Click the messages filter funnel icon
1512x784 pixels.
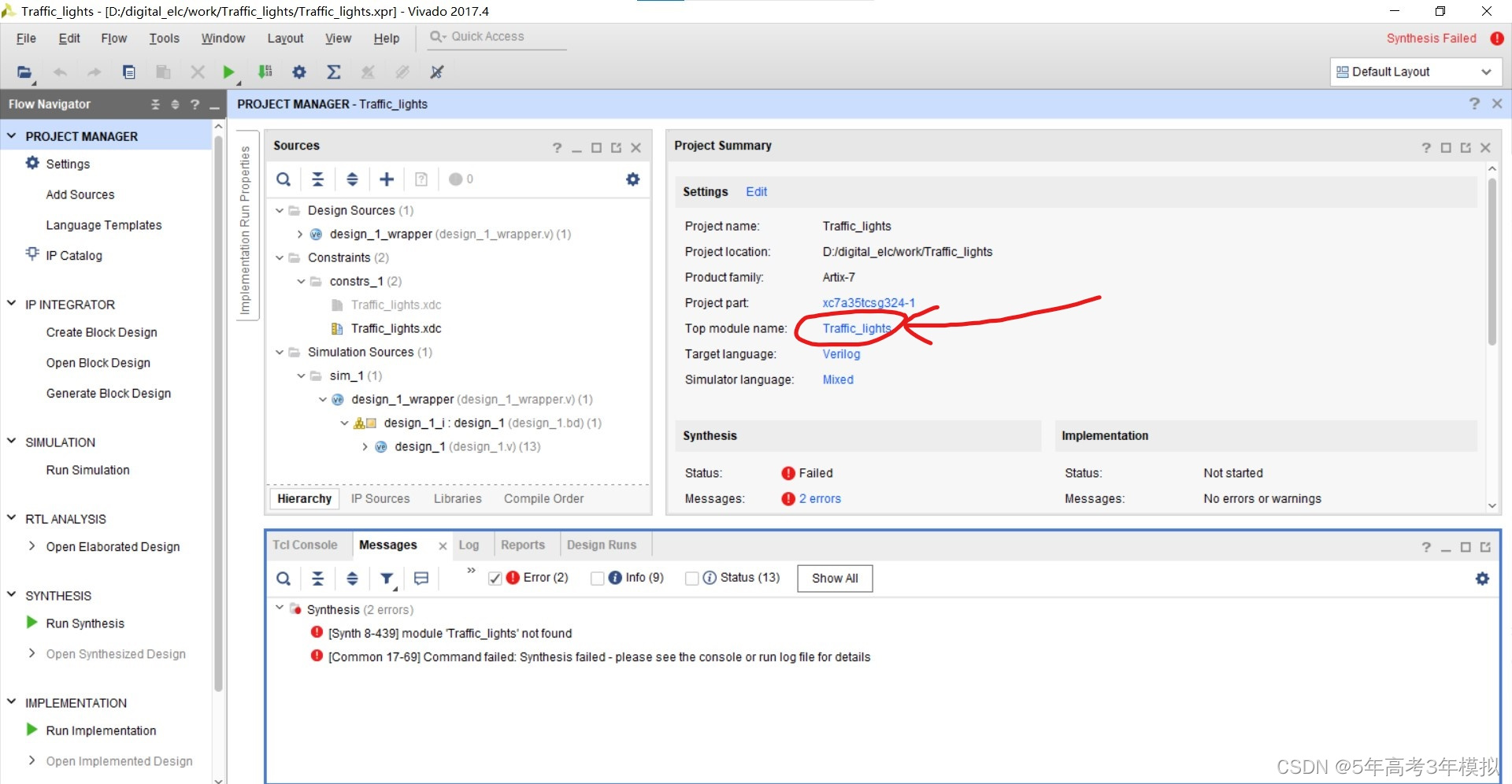387,579
